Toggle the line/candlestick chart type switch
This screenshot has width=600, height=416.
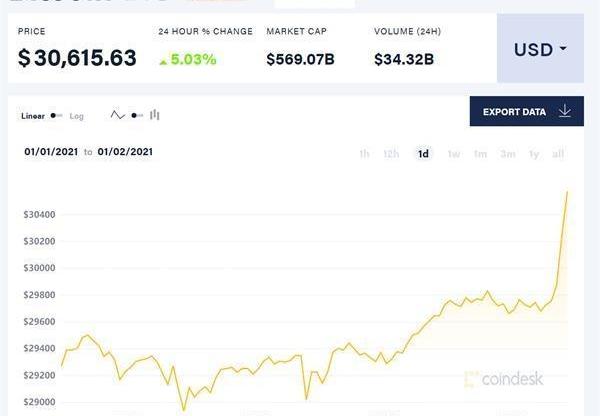point(137,116)
